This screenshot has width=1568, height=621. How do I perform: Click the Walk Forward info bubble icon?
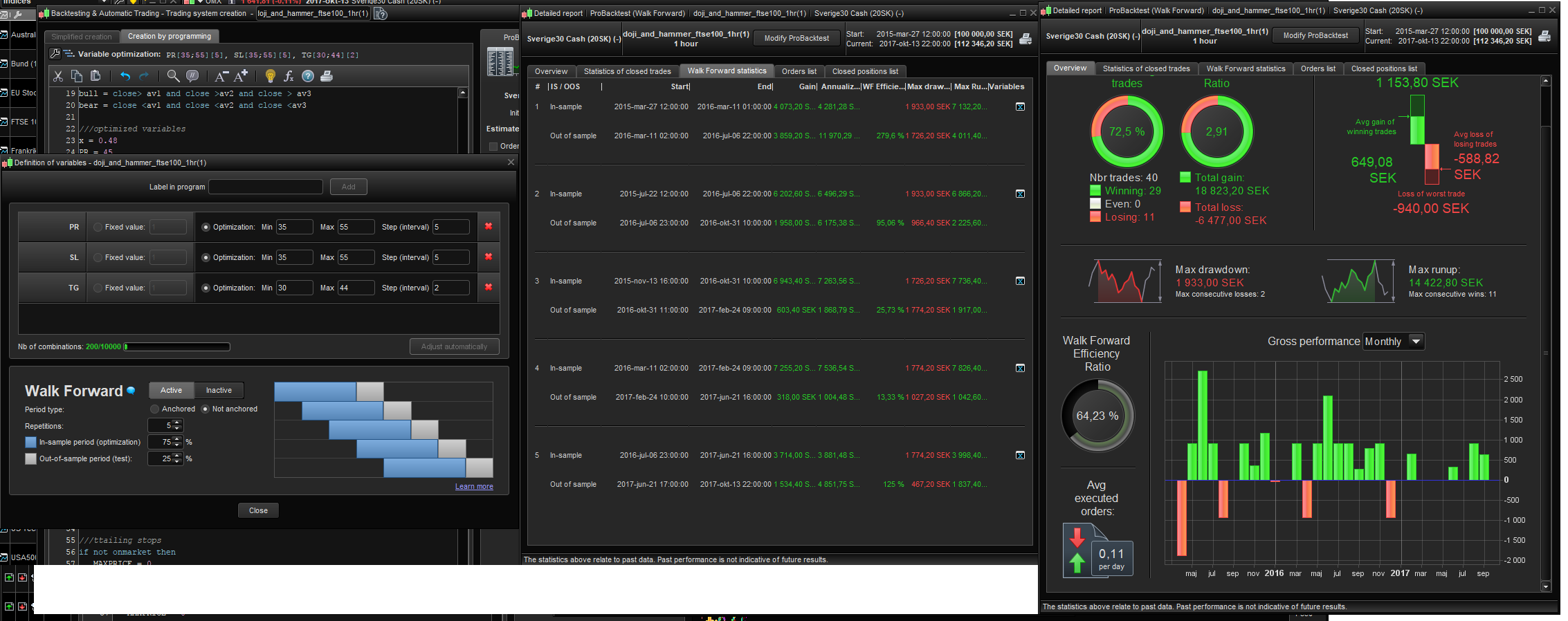[x=131, y=391]
